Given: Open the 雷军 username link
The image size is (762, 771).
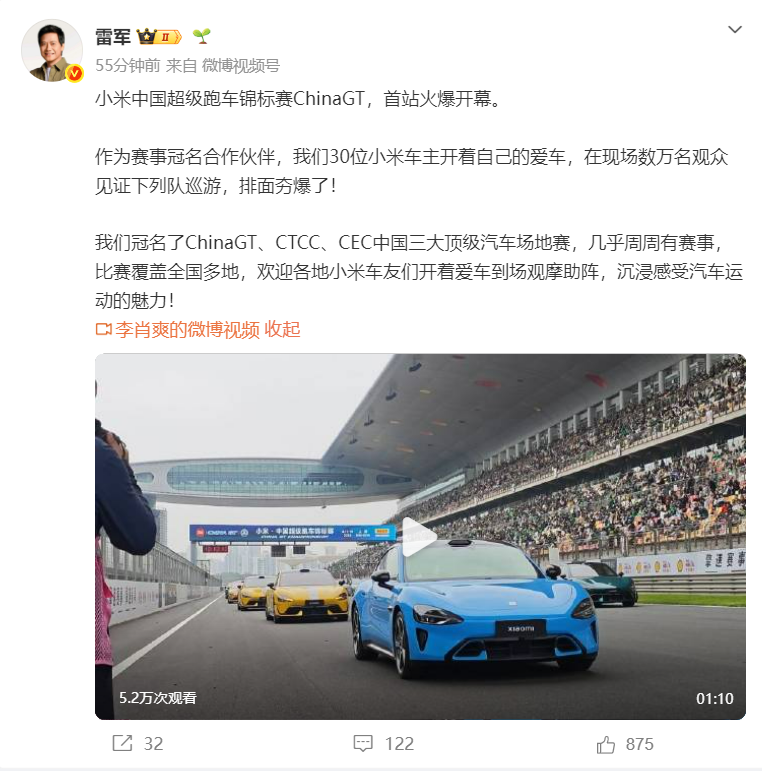Looking at the screenshot, I should [x=113, y=37].
